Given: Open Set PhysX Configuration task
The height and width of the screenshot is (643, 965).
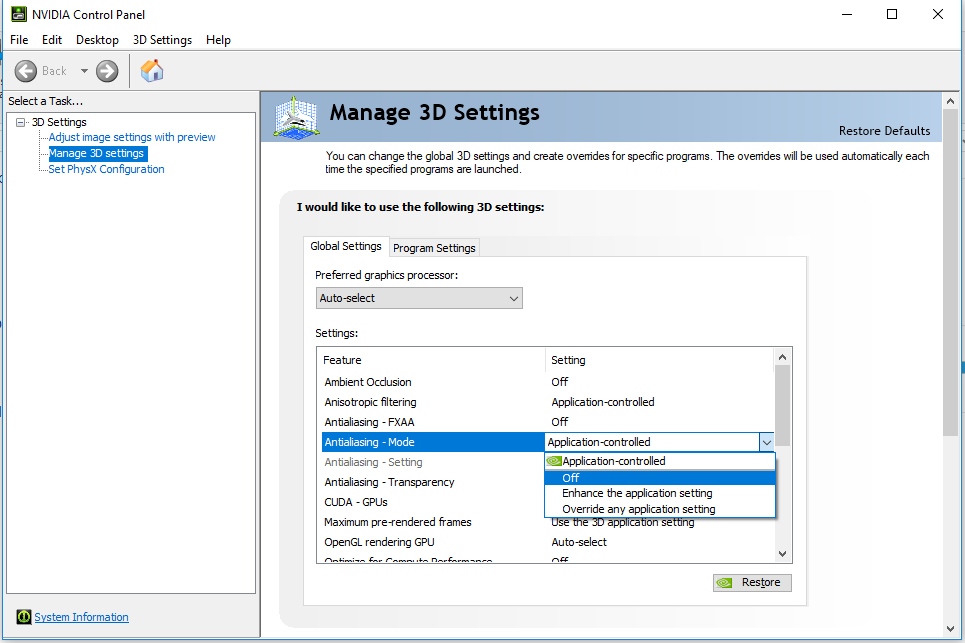Looking at the screenshot, I should point(106,169).
